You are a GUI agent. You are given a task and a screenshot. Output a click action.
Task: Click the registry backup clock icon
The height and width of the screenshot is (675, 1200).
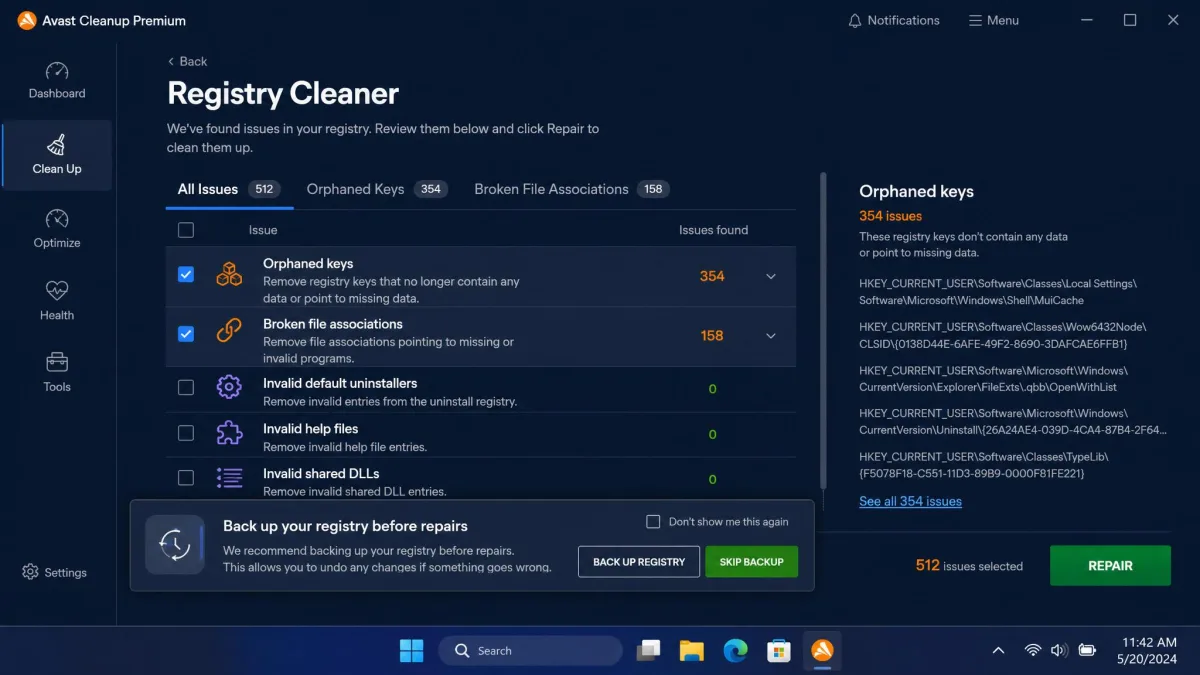pyautogui.click(x=175, y=545)
